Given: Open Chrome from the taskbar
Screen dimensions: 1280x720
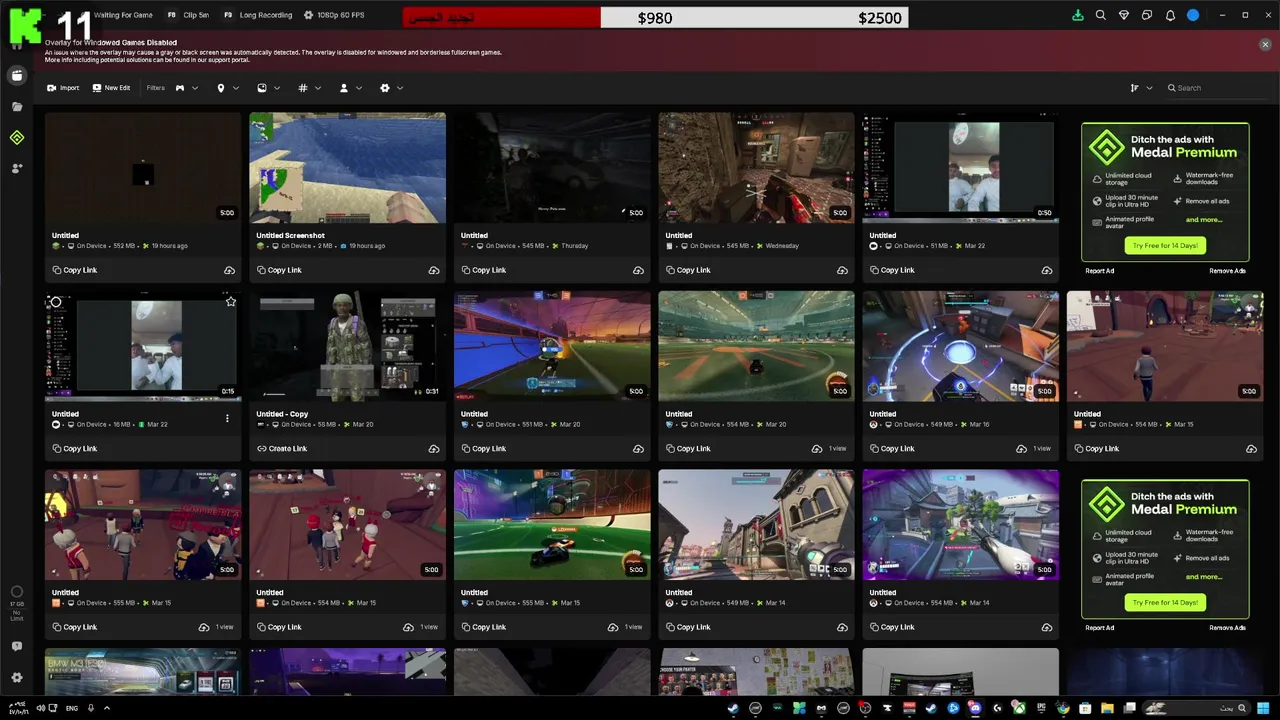Looking at the screenshot, I should [x=1062, y=708].
